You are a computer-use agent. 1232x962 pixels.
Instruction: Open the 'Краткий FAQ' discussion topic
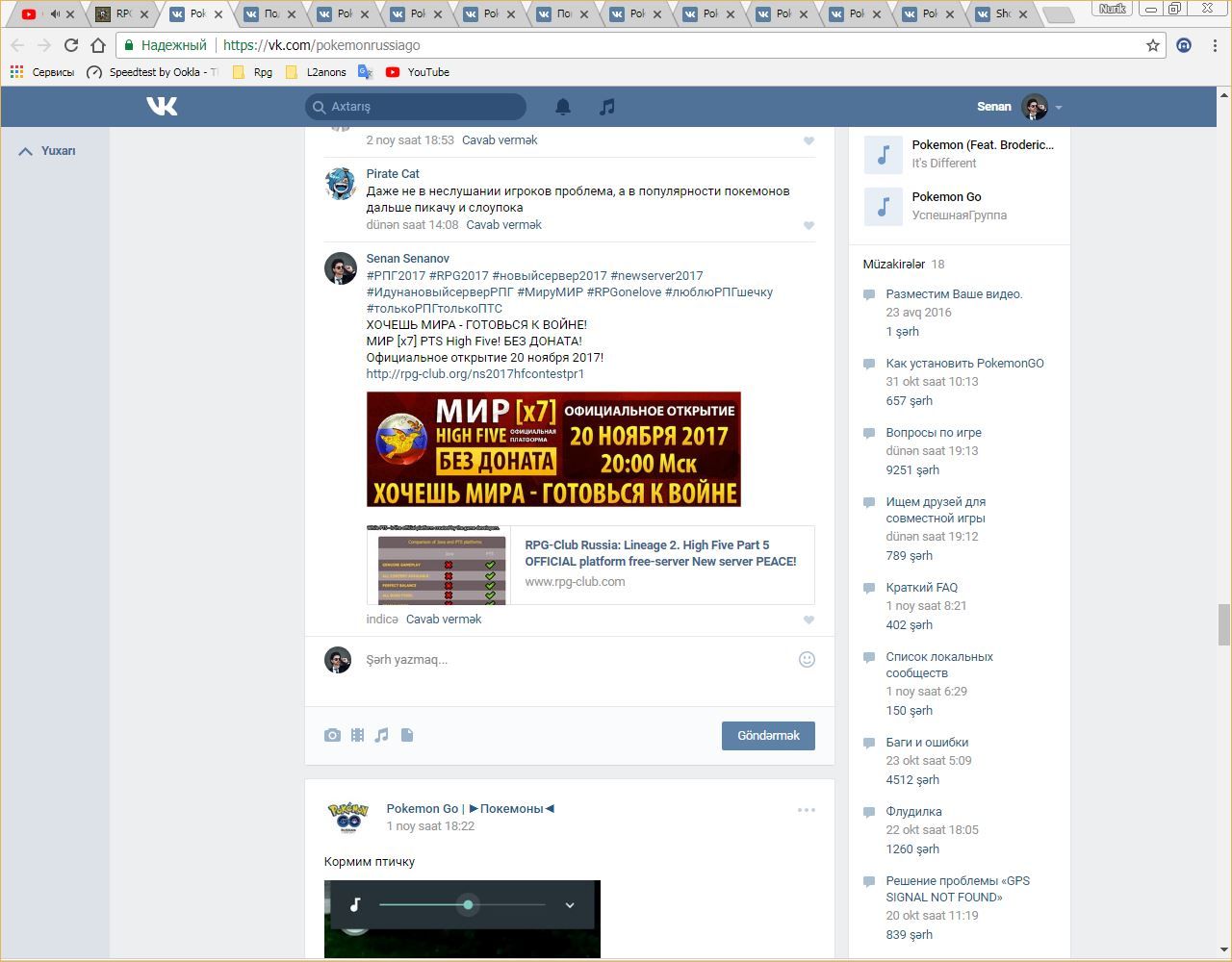tap(921, 588)
